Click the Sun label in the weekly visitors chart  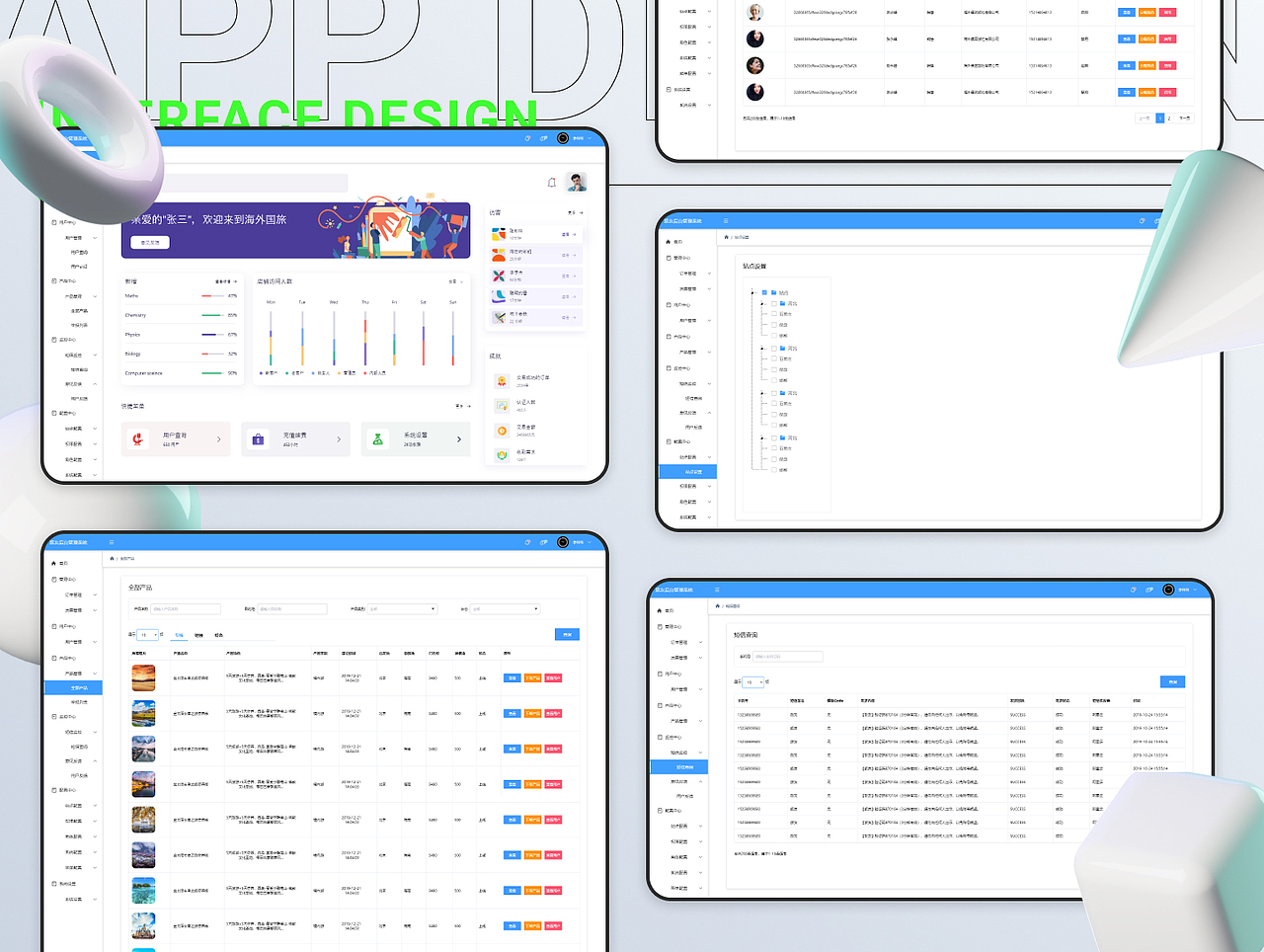point(453,302)
